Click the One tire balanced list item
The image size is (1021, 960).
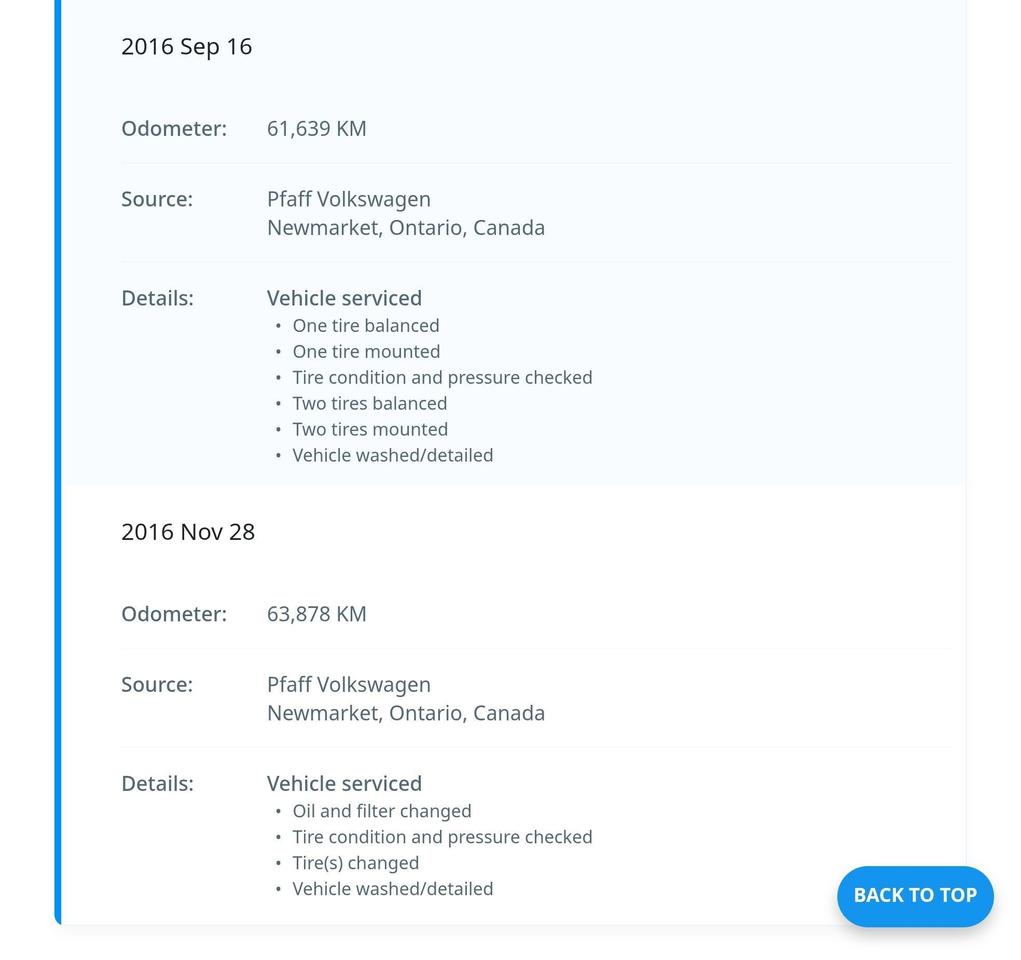click(x=365, y=325)
